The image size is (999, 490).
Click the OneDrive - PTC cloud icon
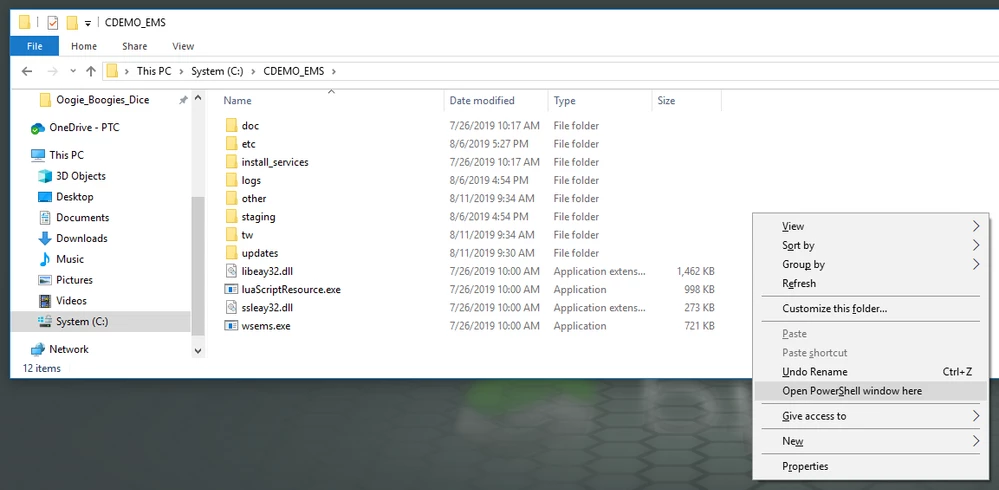pyautogui.click(x=38, y=128)
